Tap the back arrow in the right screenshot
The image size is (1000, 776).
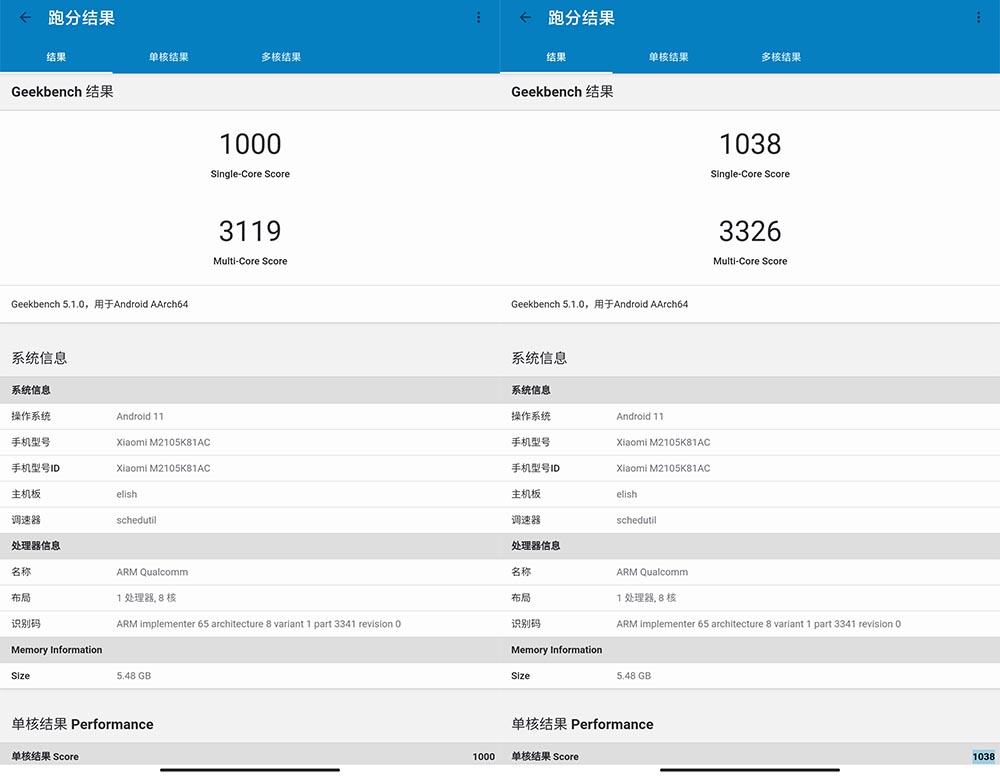(x=526, y=17)
